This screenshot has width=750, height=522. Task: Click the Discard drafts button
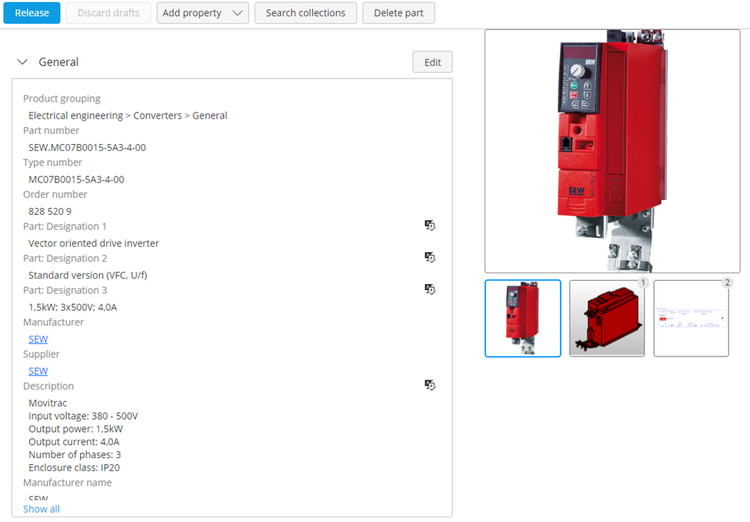coord(109,13)
